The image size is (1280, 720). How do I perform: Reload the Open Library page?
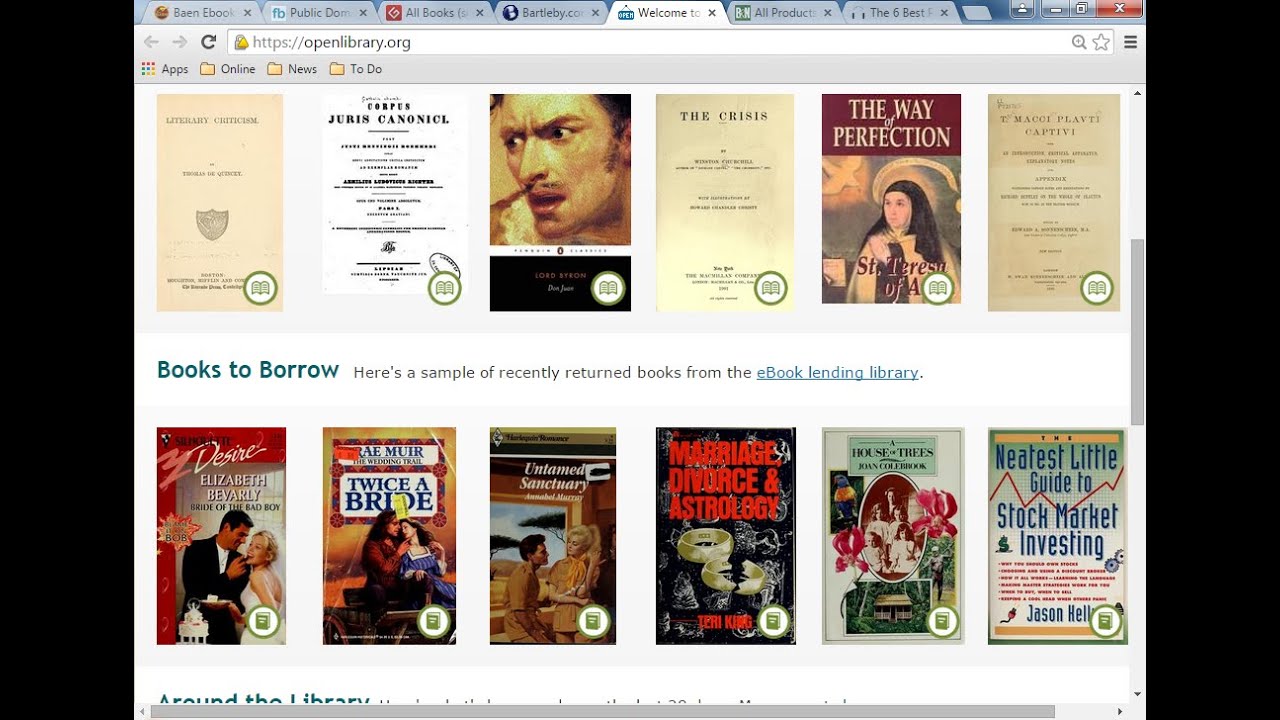[208, 42]
